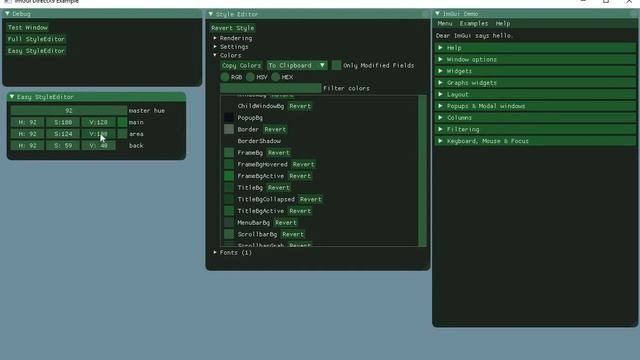
Task: Click the Filter colors input field
Action: tap(271, 88)
